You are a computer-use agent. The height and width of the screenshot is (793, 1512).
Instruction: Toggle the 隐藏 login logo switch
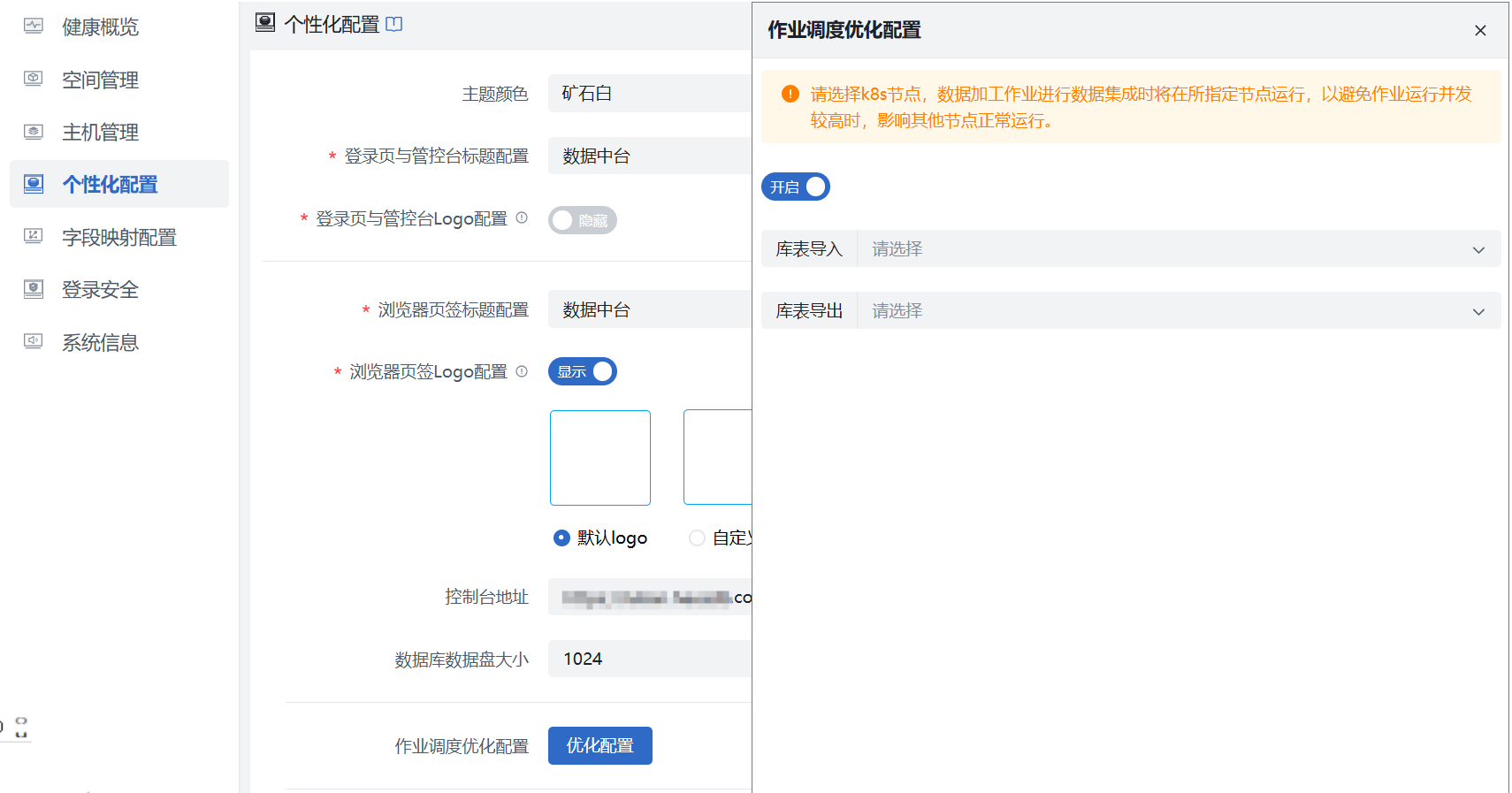point(583,220)
